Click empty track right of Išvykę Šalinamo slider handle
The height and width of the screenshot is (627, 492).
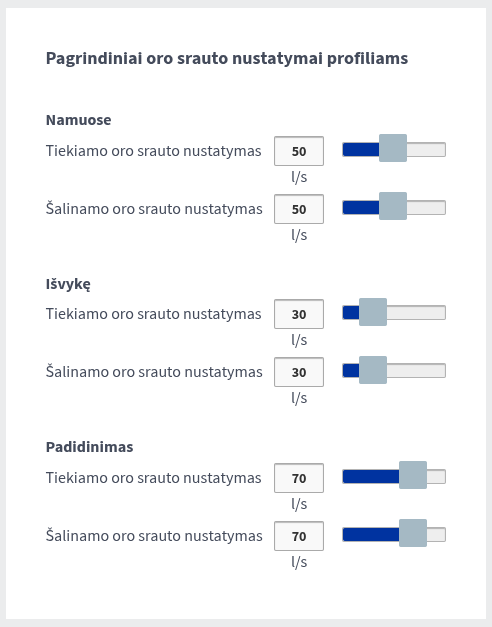pos(416,371)
